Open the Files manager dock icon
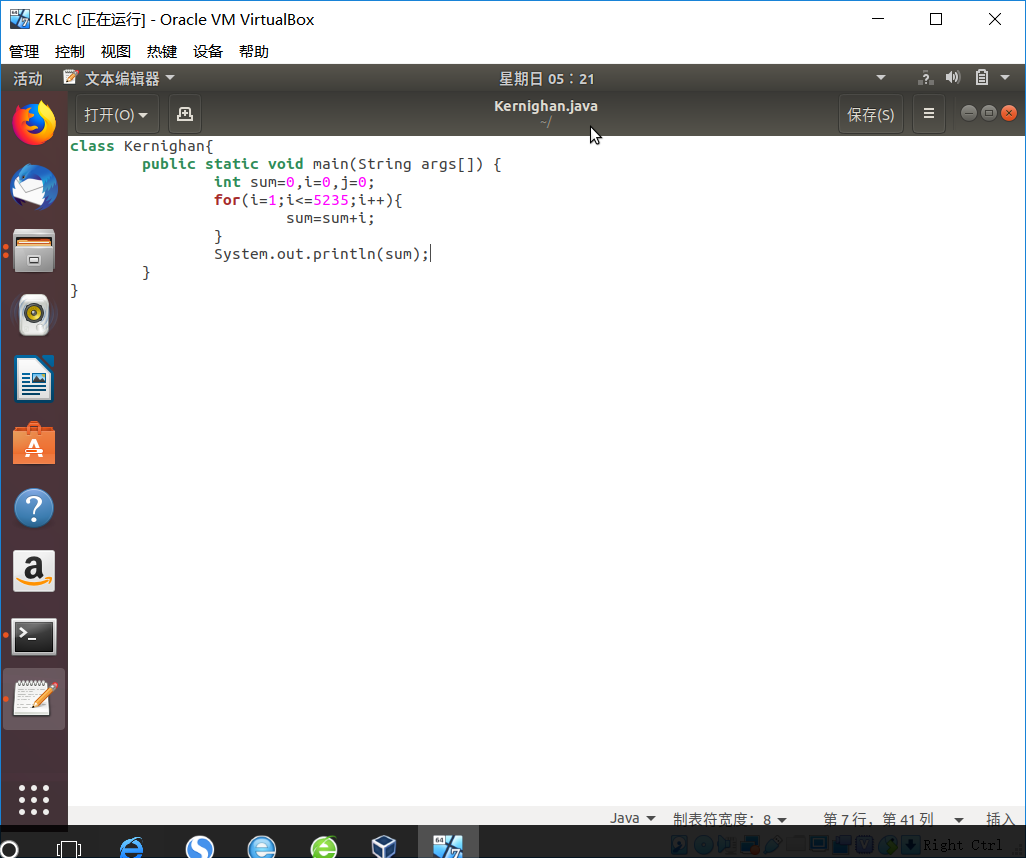This screenshot has height=858, width=1026. [x=34, y=250]
